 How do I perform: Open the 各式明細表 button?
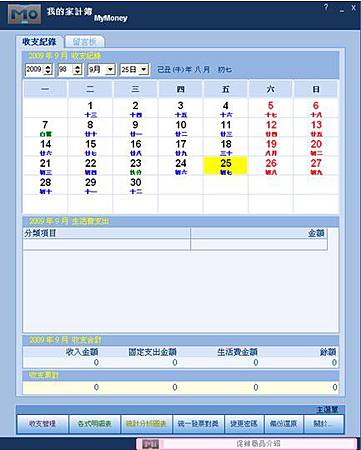tap(95, 424)
